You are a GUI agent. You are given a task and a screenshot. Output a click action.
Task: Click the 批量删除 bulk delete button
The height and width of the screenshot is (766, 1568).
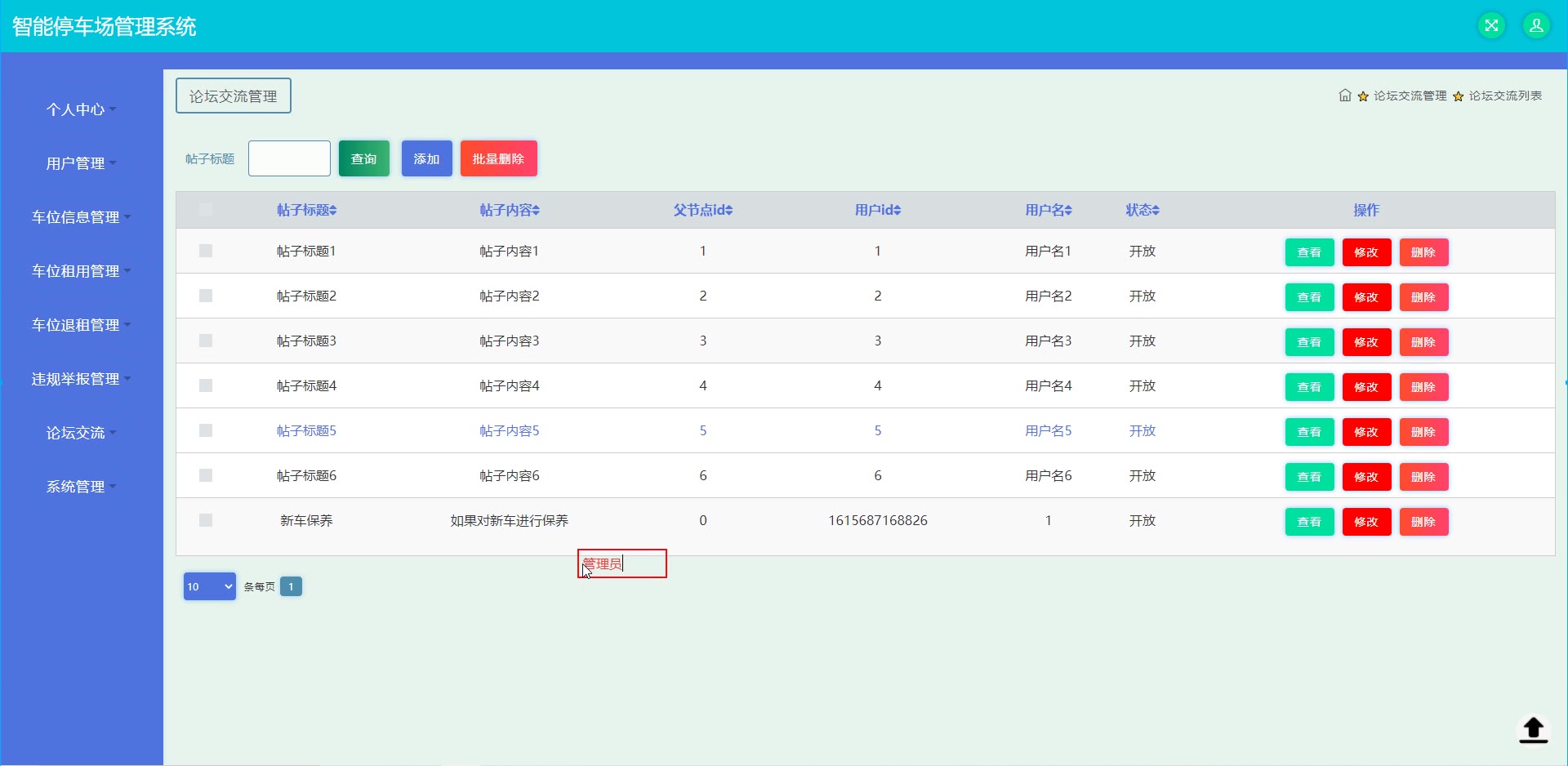499,158
